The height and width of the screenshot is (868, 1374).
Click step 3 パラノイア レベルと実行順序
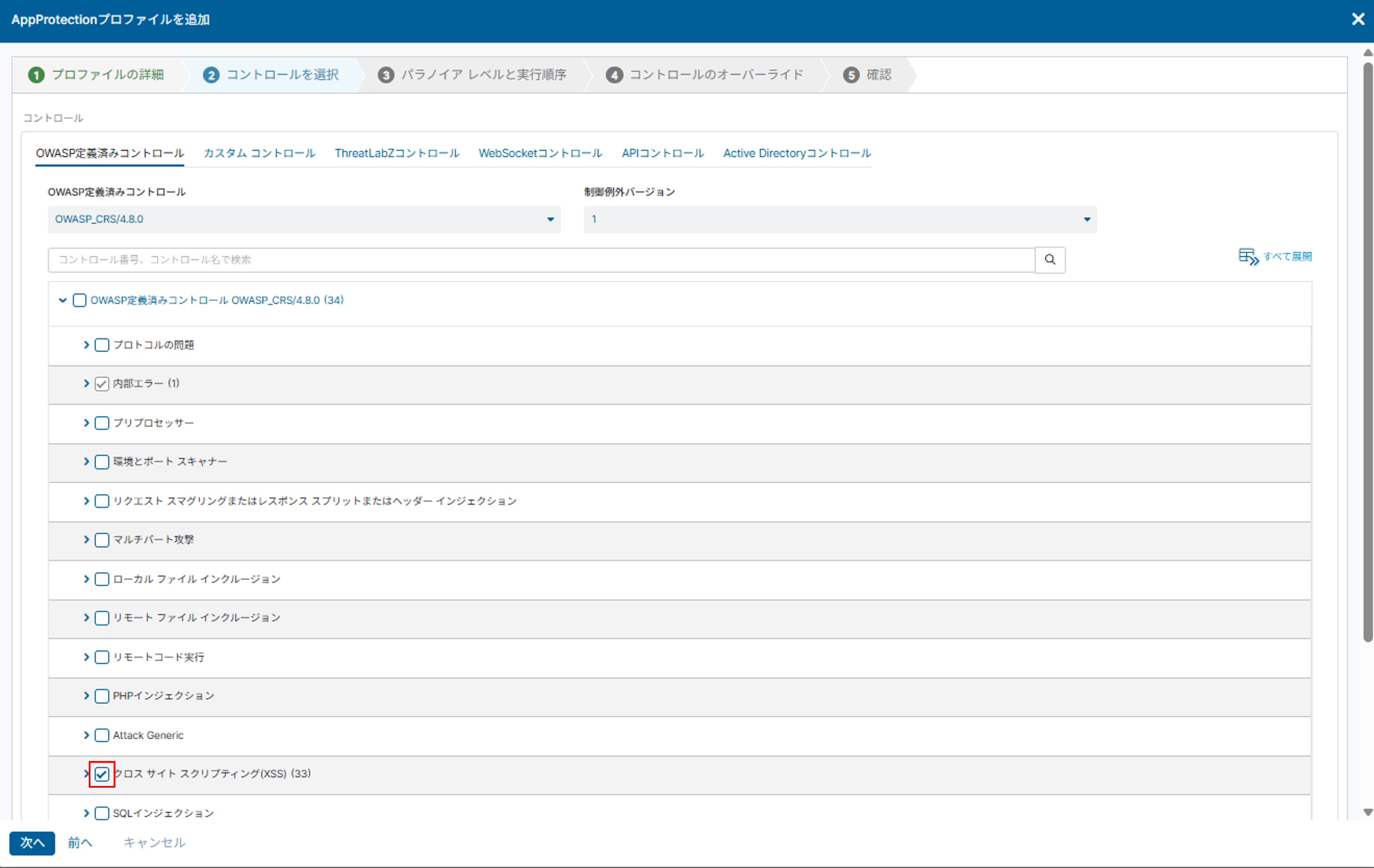[472, 75]
